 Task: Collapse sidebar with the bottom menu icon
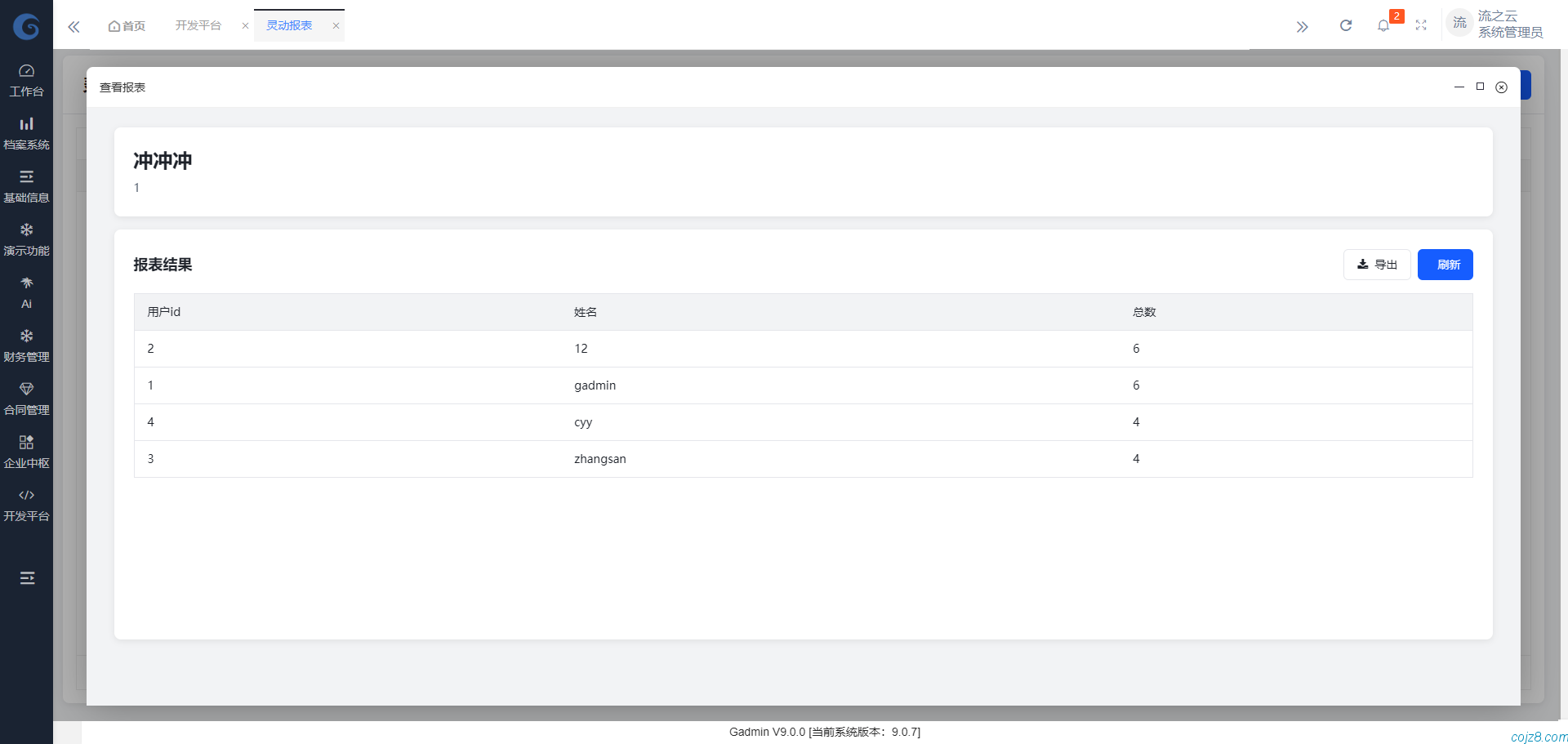27,578
